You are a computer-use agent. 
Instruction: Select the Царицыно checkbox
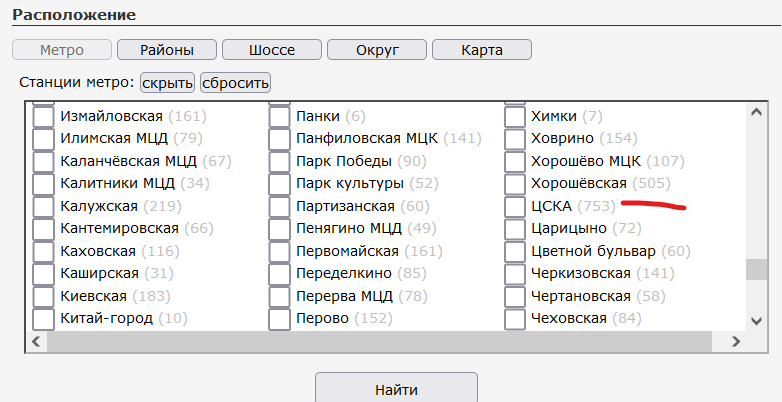tap(515, 229)
